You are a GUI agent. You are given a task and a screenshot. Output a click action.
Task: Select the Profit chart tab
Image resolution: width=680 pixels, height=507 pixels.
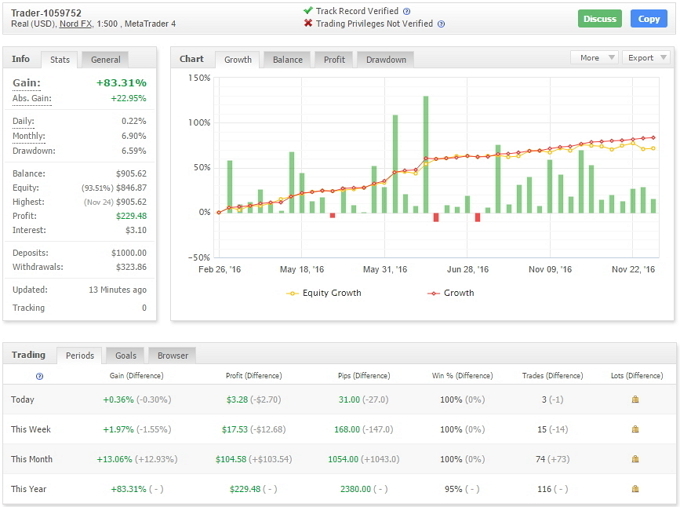(x=334, y=60)
